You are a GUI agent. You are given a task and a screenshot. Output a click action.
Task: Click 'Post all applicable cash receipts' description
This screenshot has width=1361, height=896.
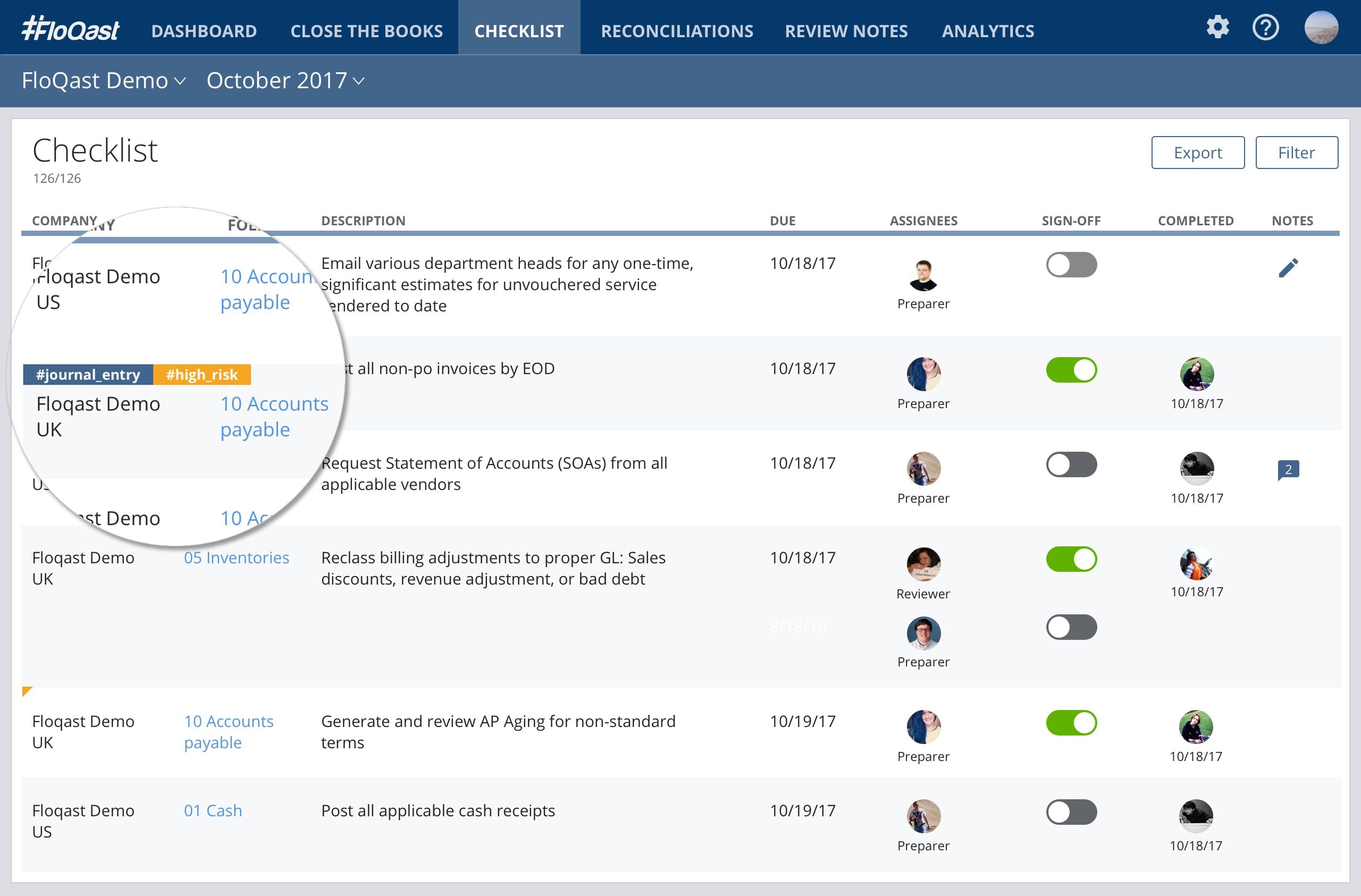click(438, 811)
